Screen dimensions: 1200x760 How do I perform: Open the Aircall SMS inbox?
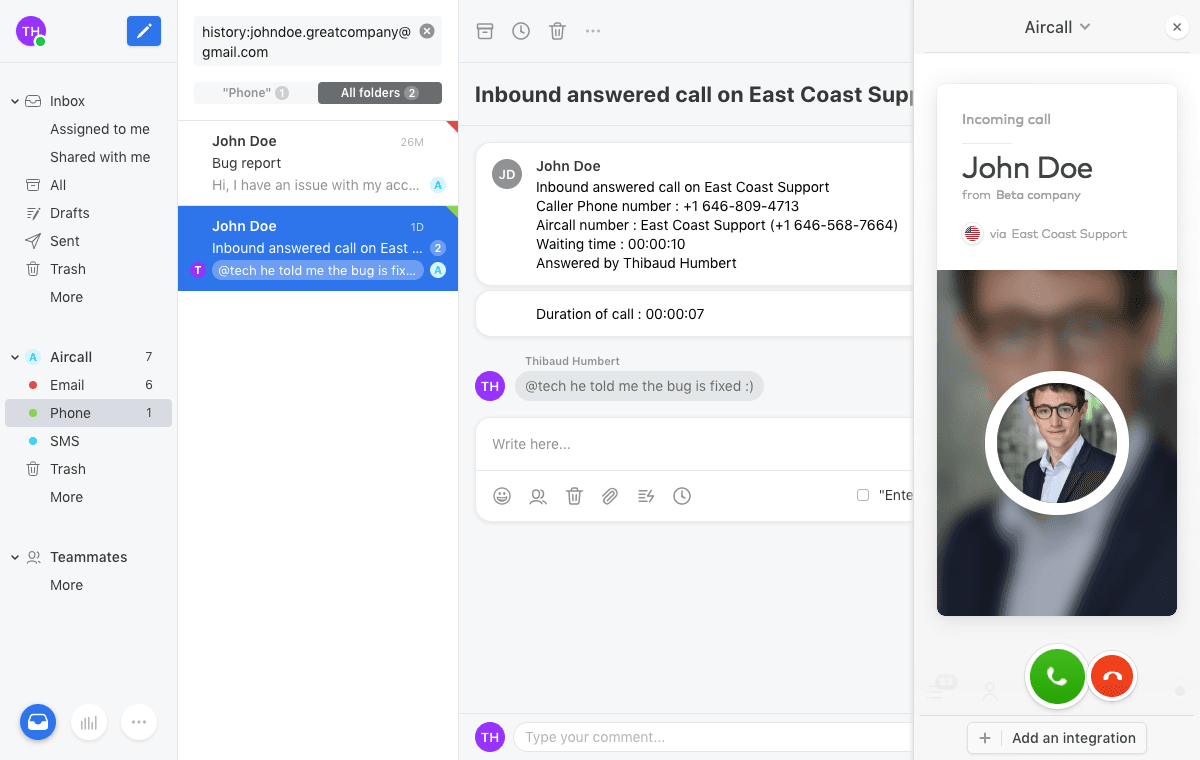click(88, 441)
